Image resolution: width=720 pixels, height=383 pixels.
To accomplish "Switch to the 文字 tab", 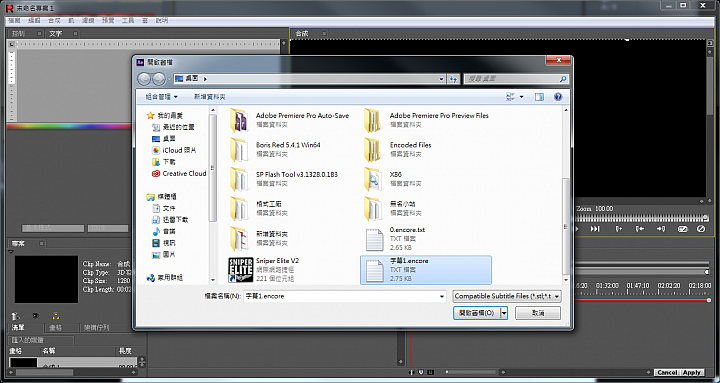I will click(56, 33).
